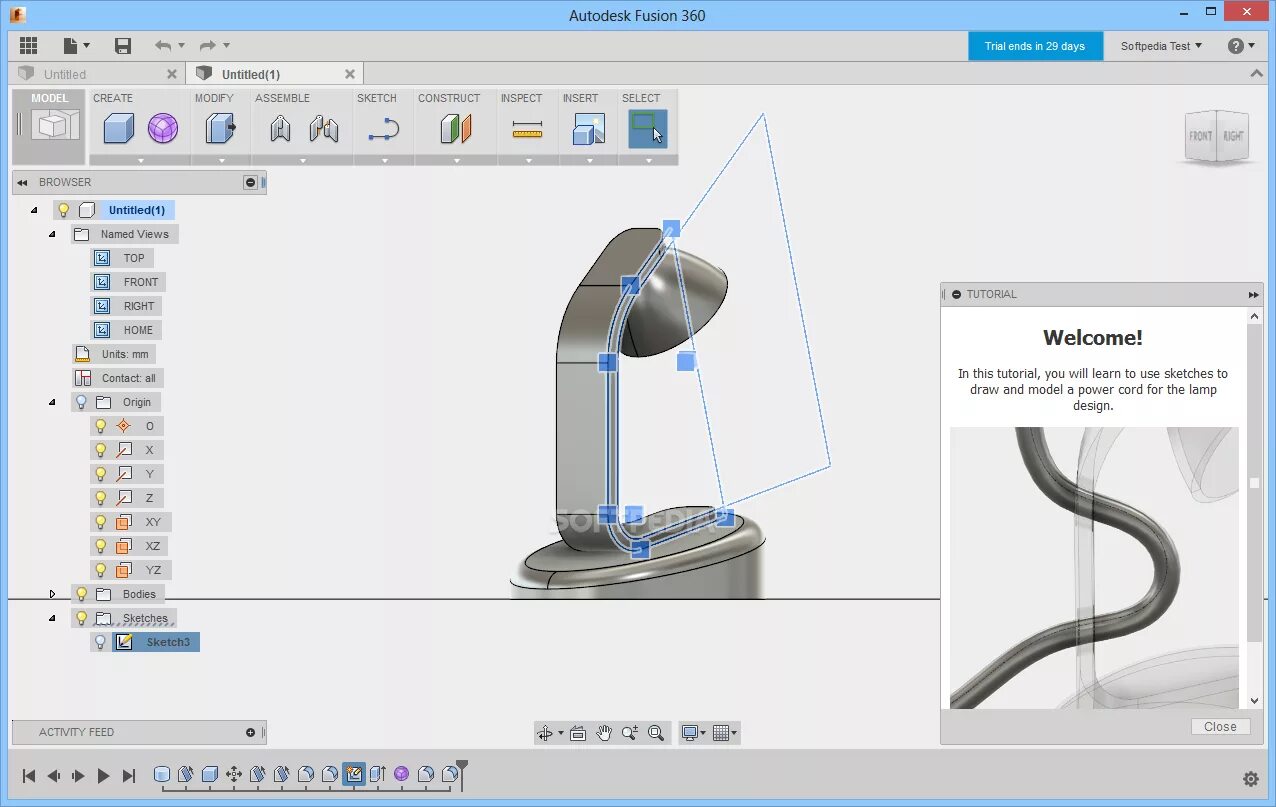Select the Insert image tool
The height and width of the screenshot is (807, 1276).
click(x=588, y=128)
